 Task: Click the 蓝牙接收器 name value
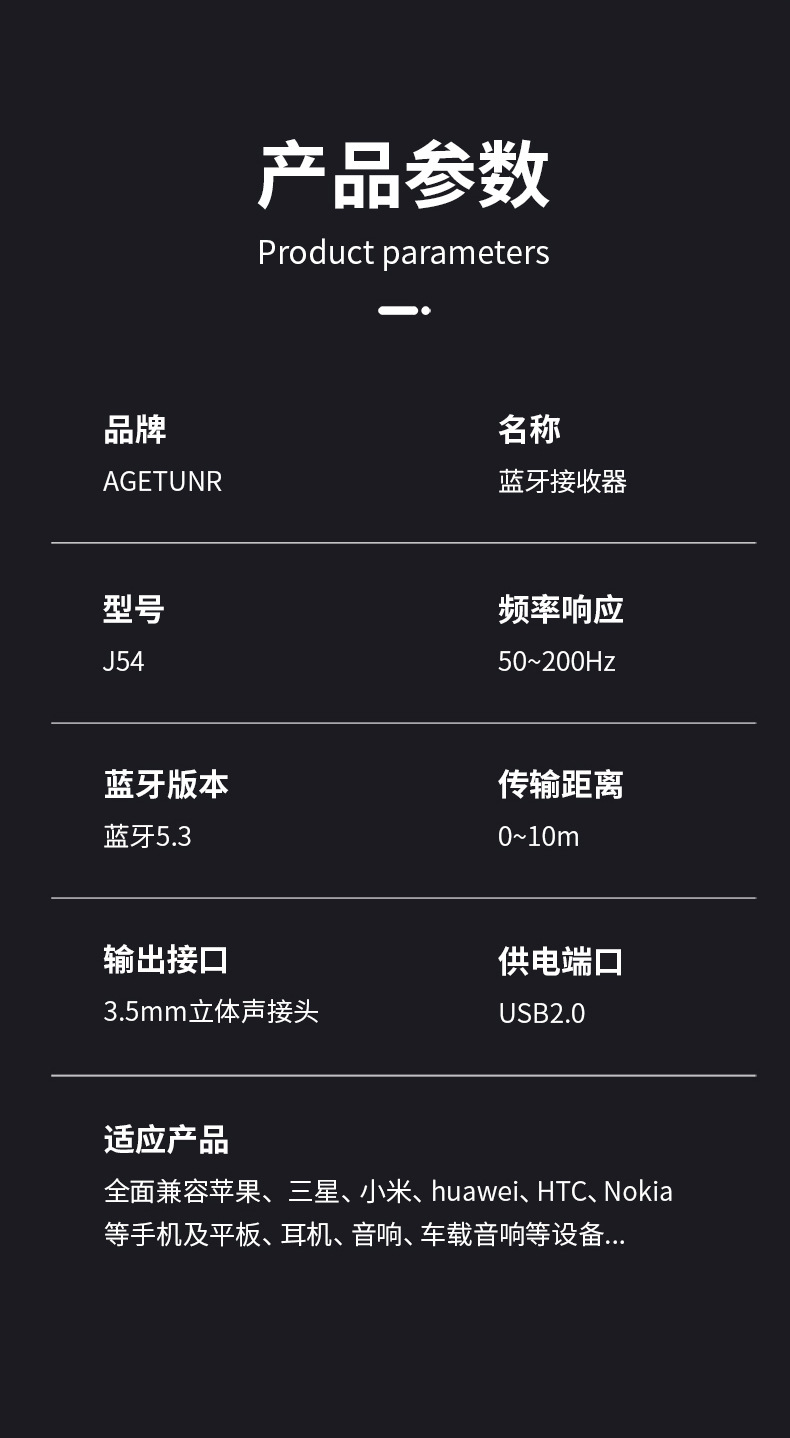[x=562, y=481]
